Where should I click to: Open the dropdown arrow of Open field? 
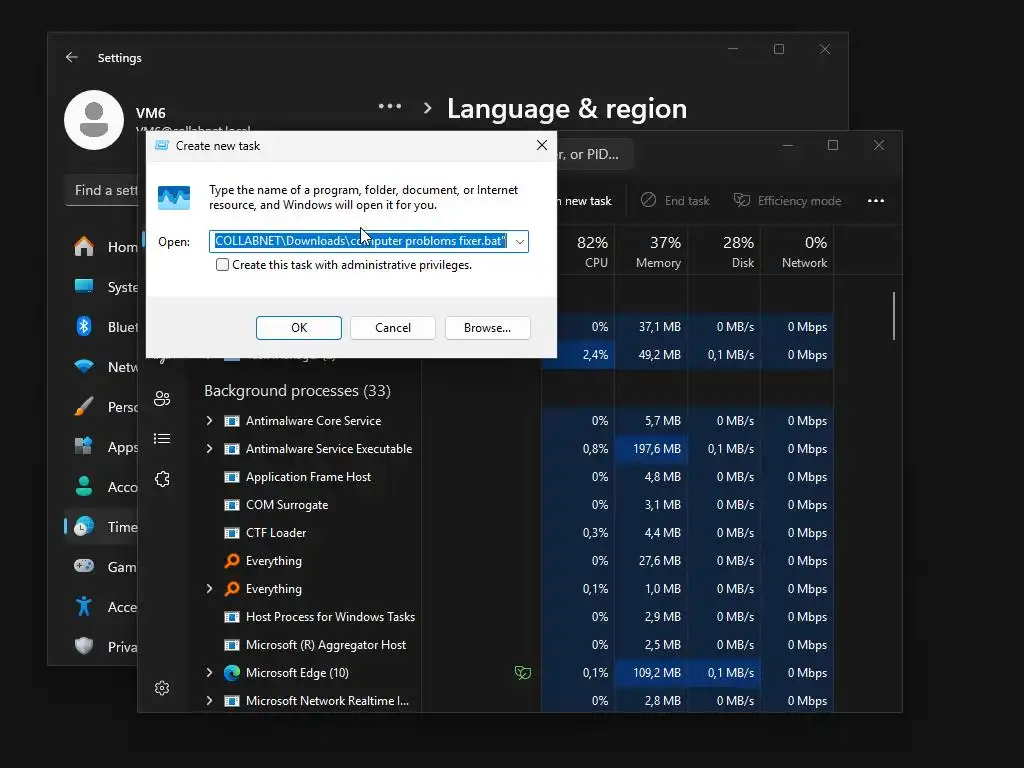[x=520, y=242]
